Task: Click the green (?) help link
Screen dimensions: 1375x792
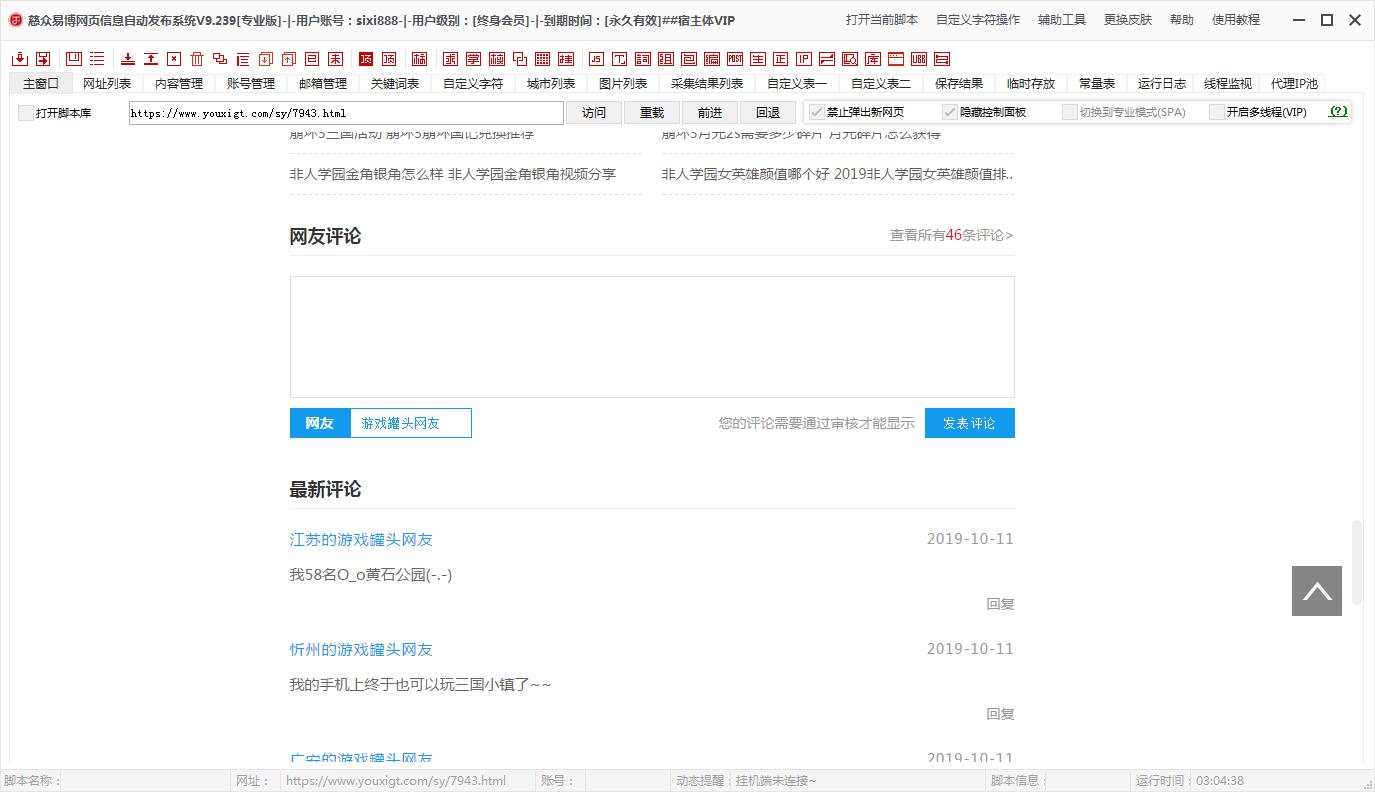Action: click(x=1338, y=112)
